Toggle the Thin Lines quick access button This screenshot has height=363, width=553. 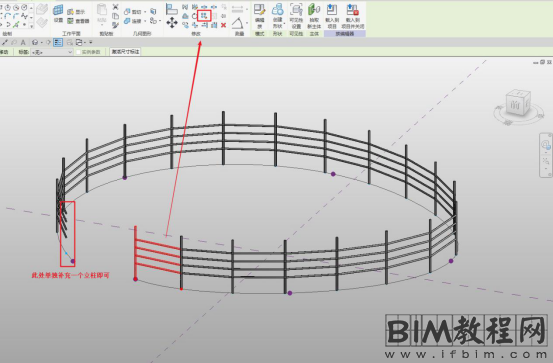click(58, 42)
